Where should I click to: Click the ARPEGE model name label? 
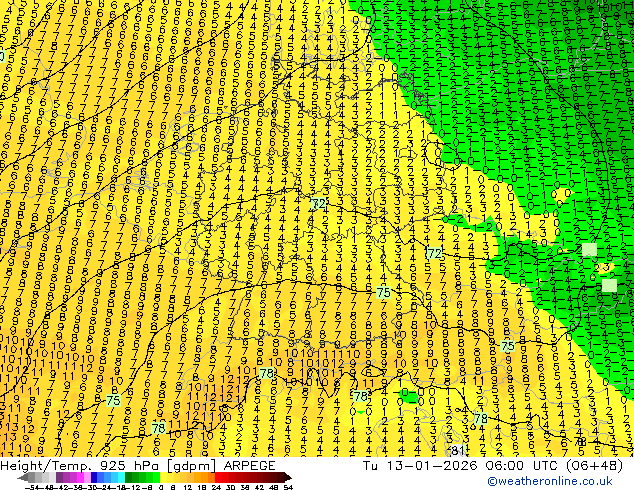pos(249,465)
